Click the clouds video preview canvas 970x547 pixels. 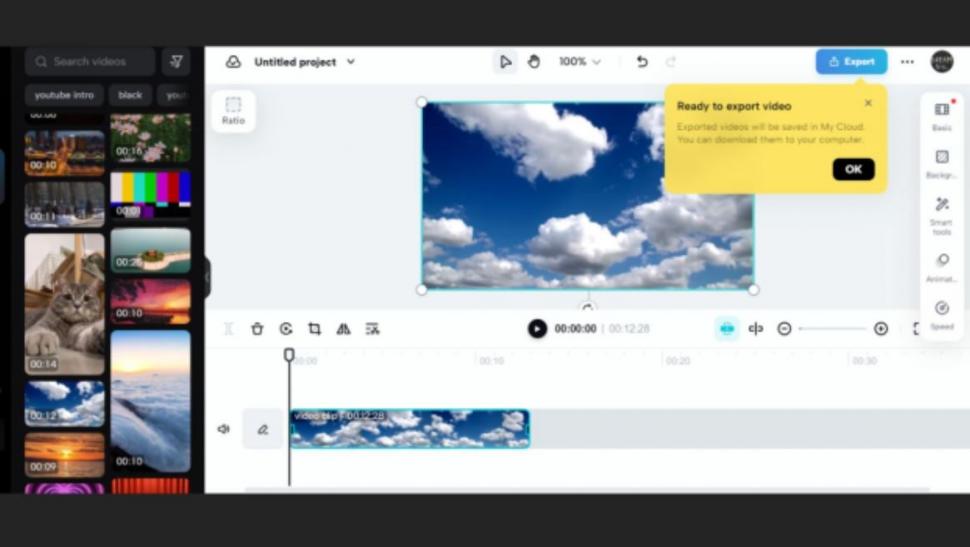click(588, 196)
